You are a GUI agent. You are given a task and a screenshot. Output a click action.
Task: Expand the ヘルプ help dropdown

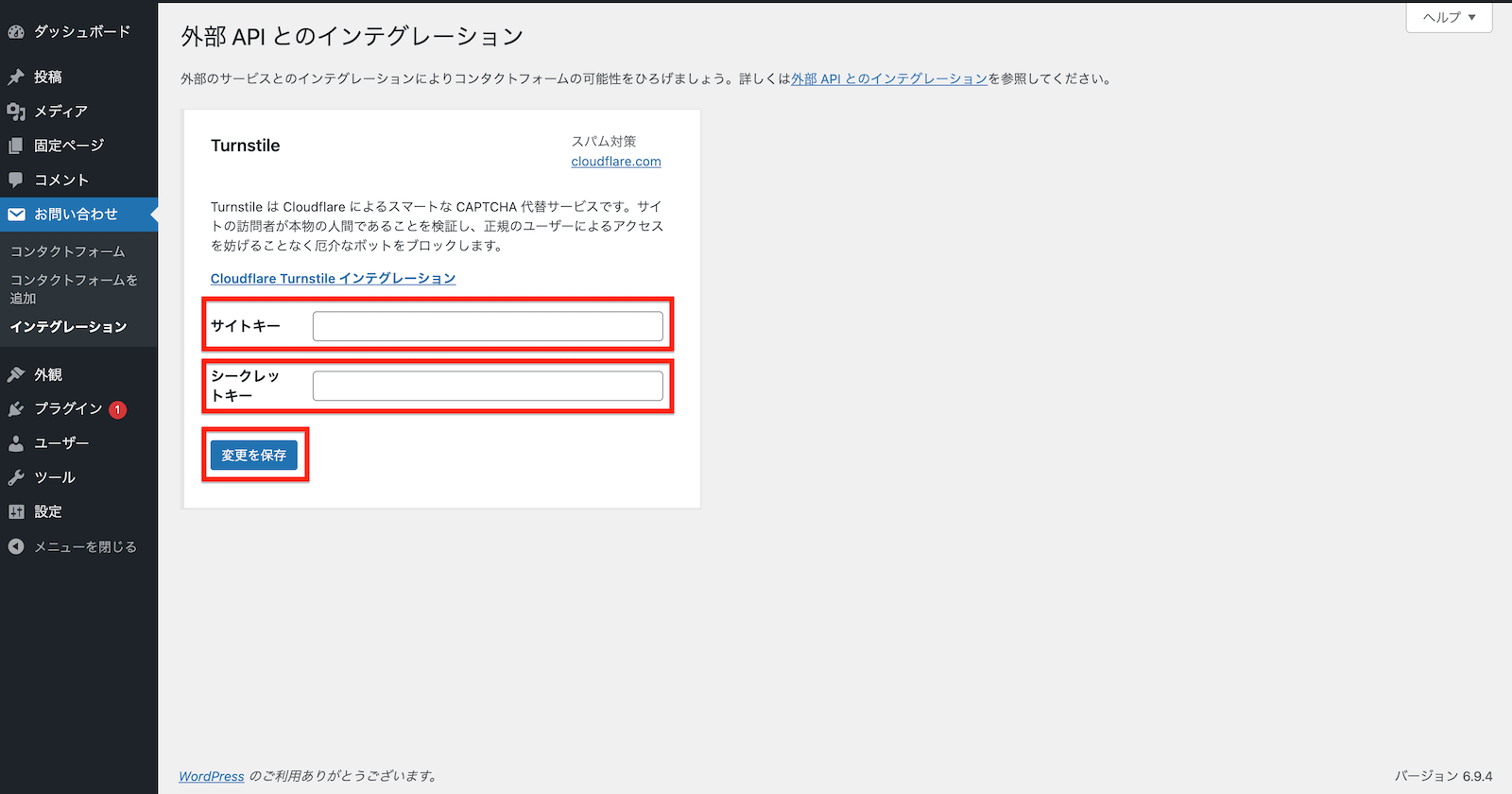1449,17
